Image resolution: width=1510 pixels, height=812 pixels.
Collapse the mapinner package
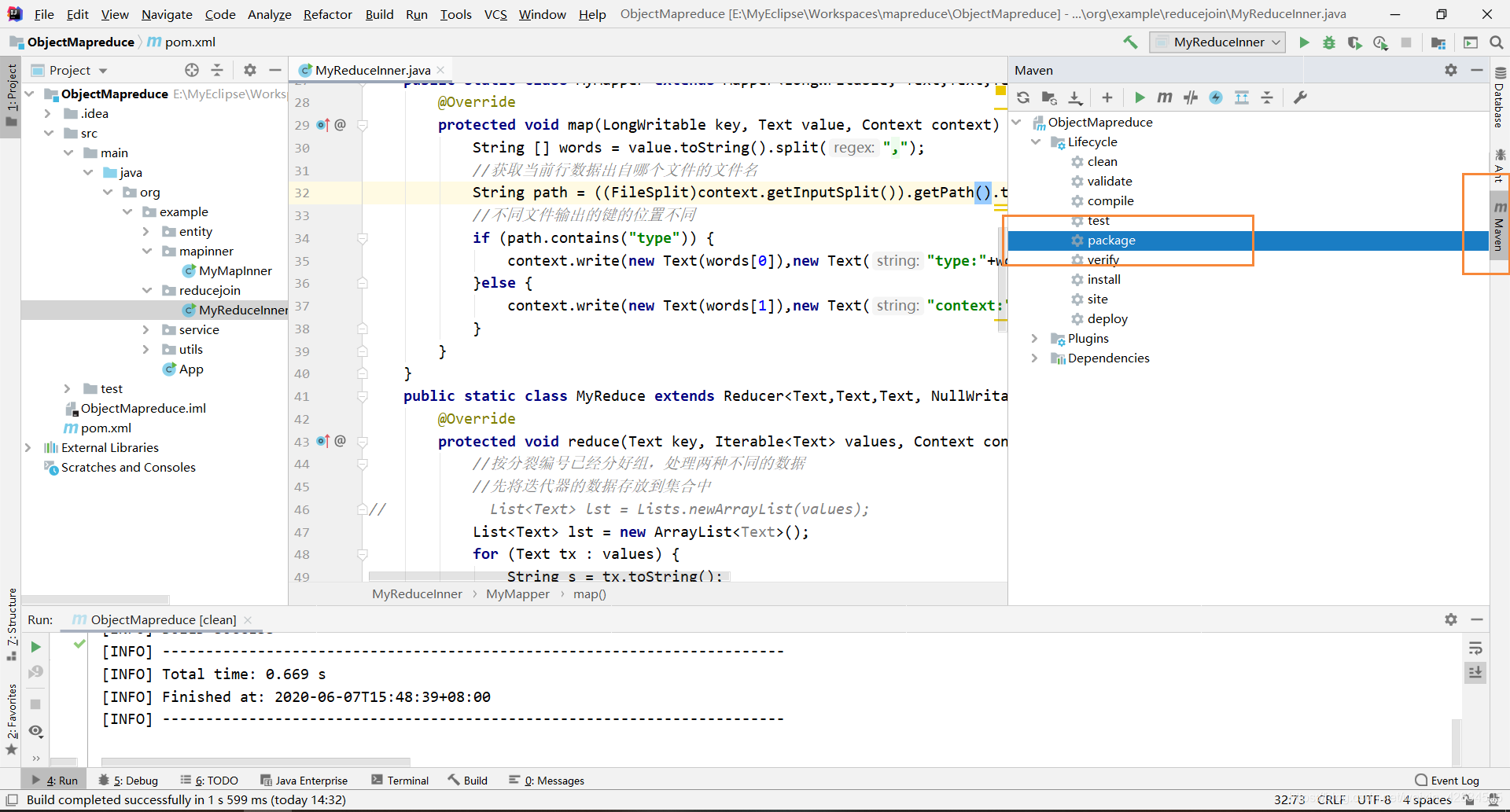pos(146,252)
